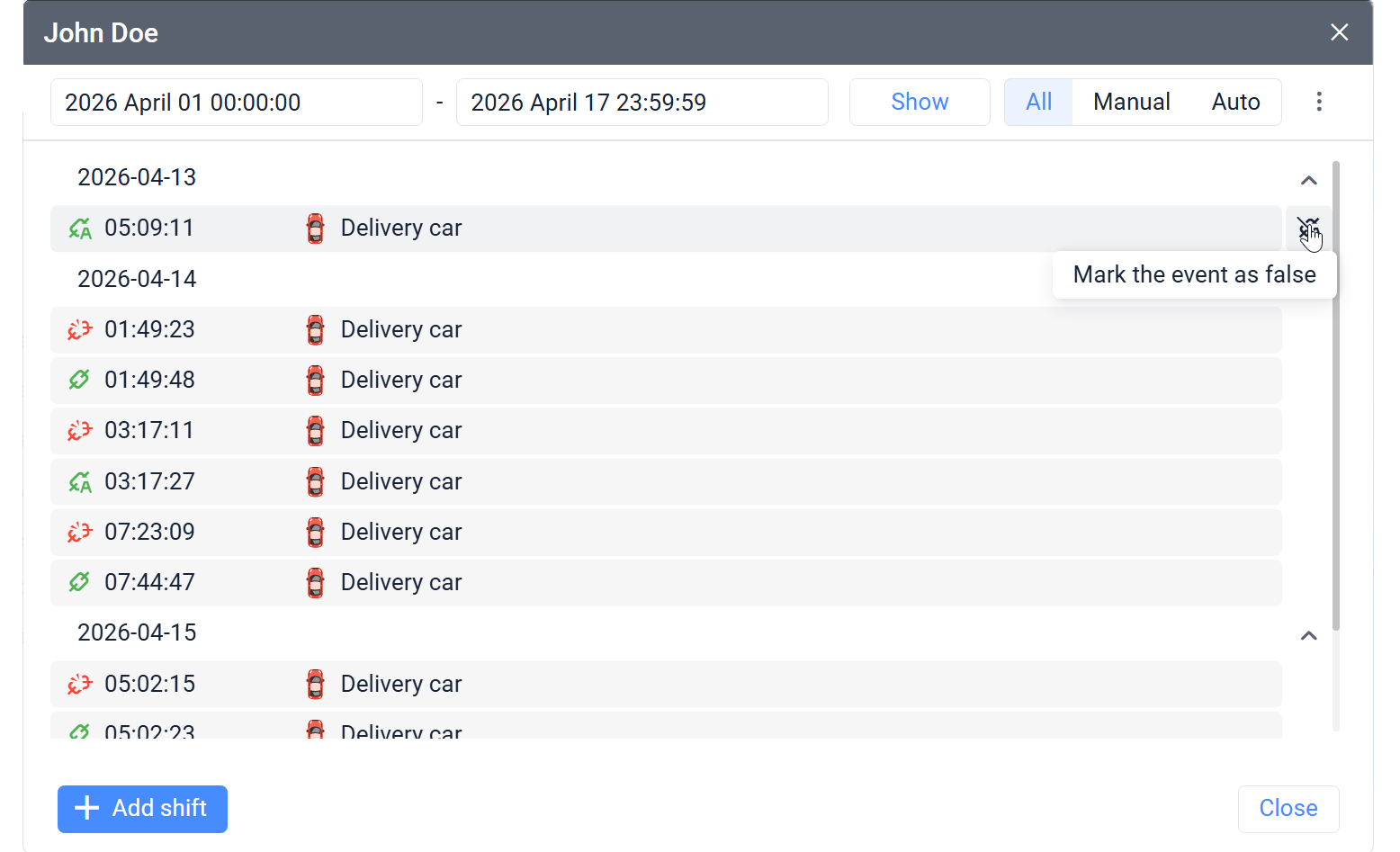1400x852 pixels.
Task: Click the Add shift button
Action: tap(141, 809)
